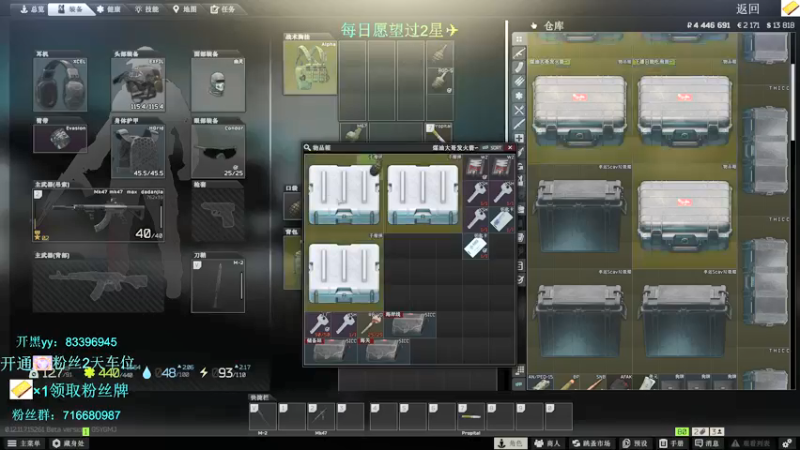Select the 装备 gear tab
The height and width of the screenshot is (450, 800).
71,9
